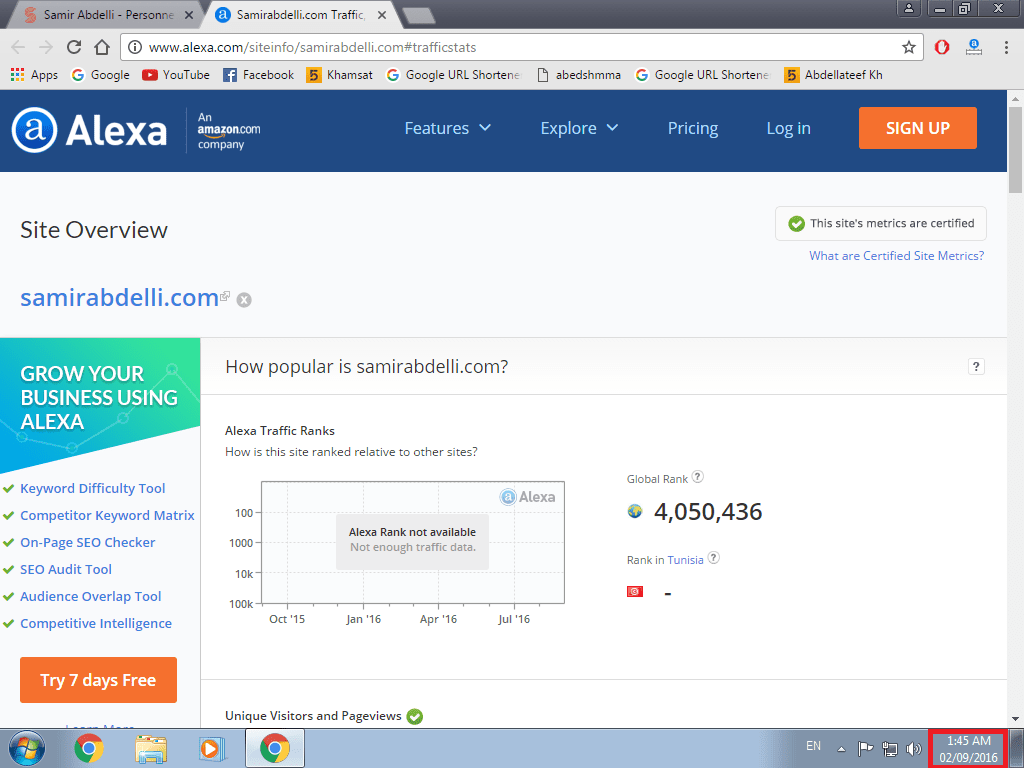
Task: Open the samirabdelli.com site link
Action: tap(120, 298)
